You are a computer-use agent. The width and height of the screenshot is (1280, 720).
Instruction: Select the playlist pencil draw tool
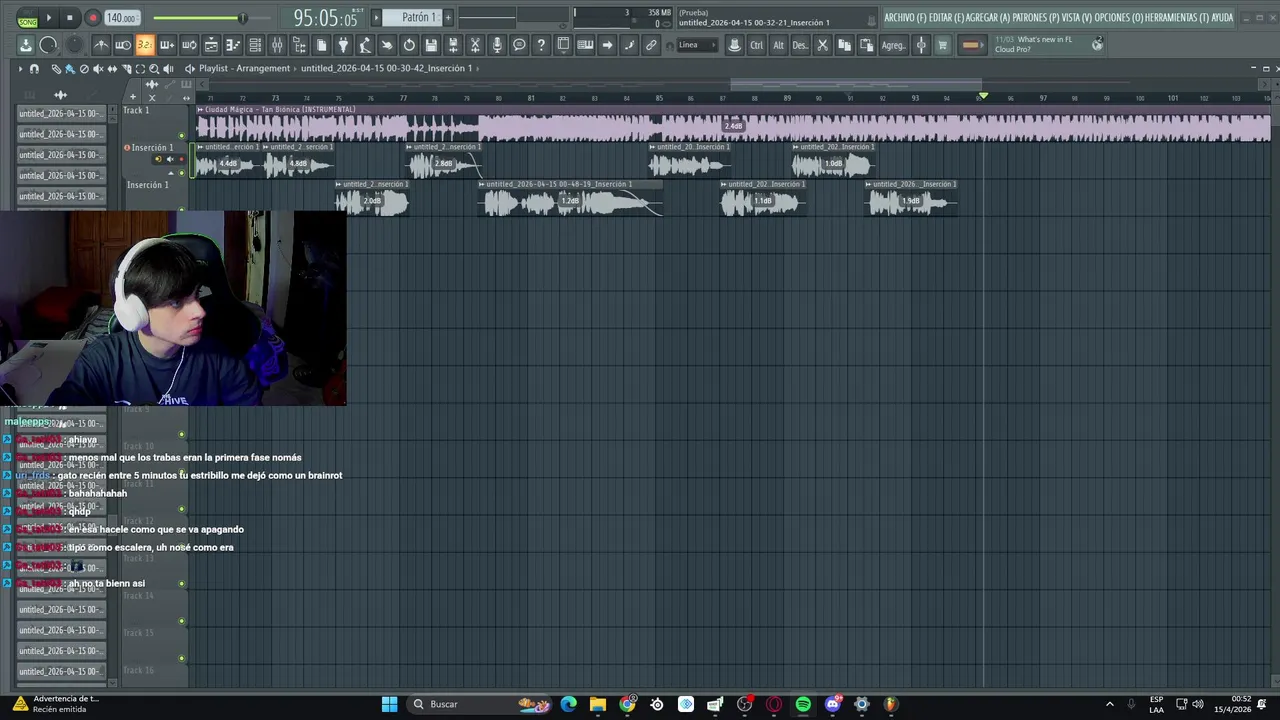56,68
